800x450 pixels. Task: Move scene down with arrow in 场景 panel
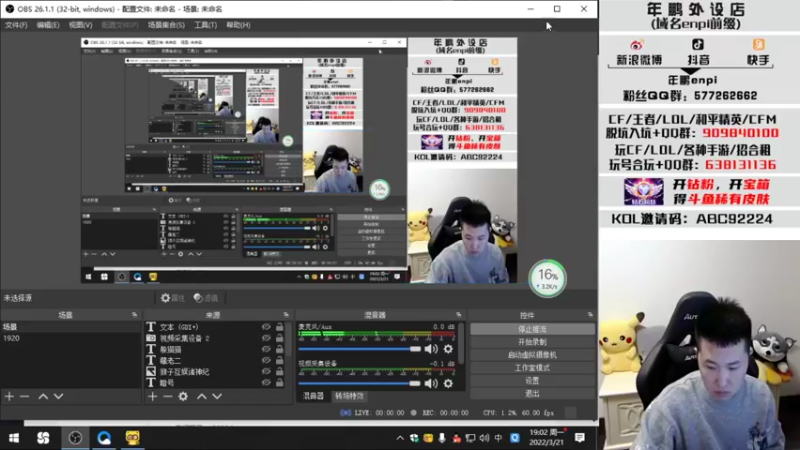[x=59, y=396]
